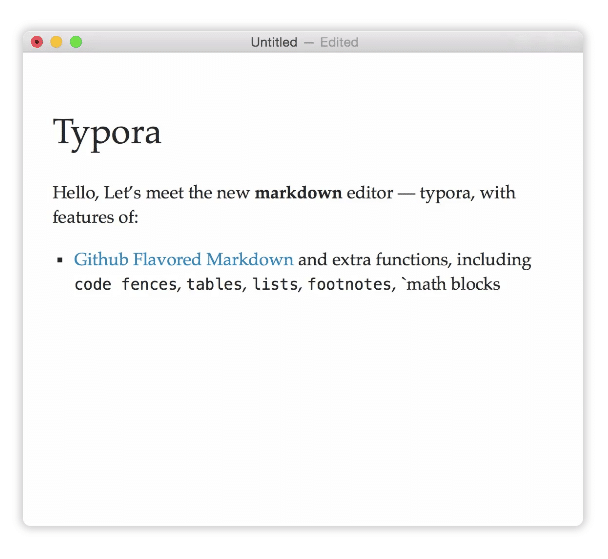Maximize window with green button

[76, 42]
